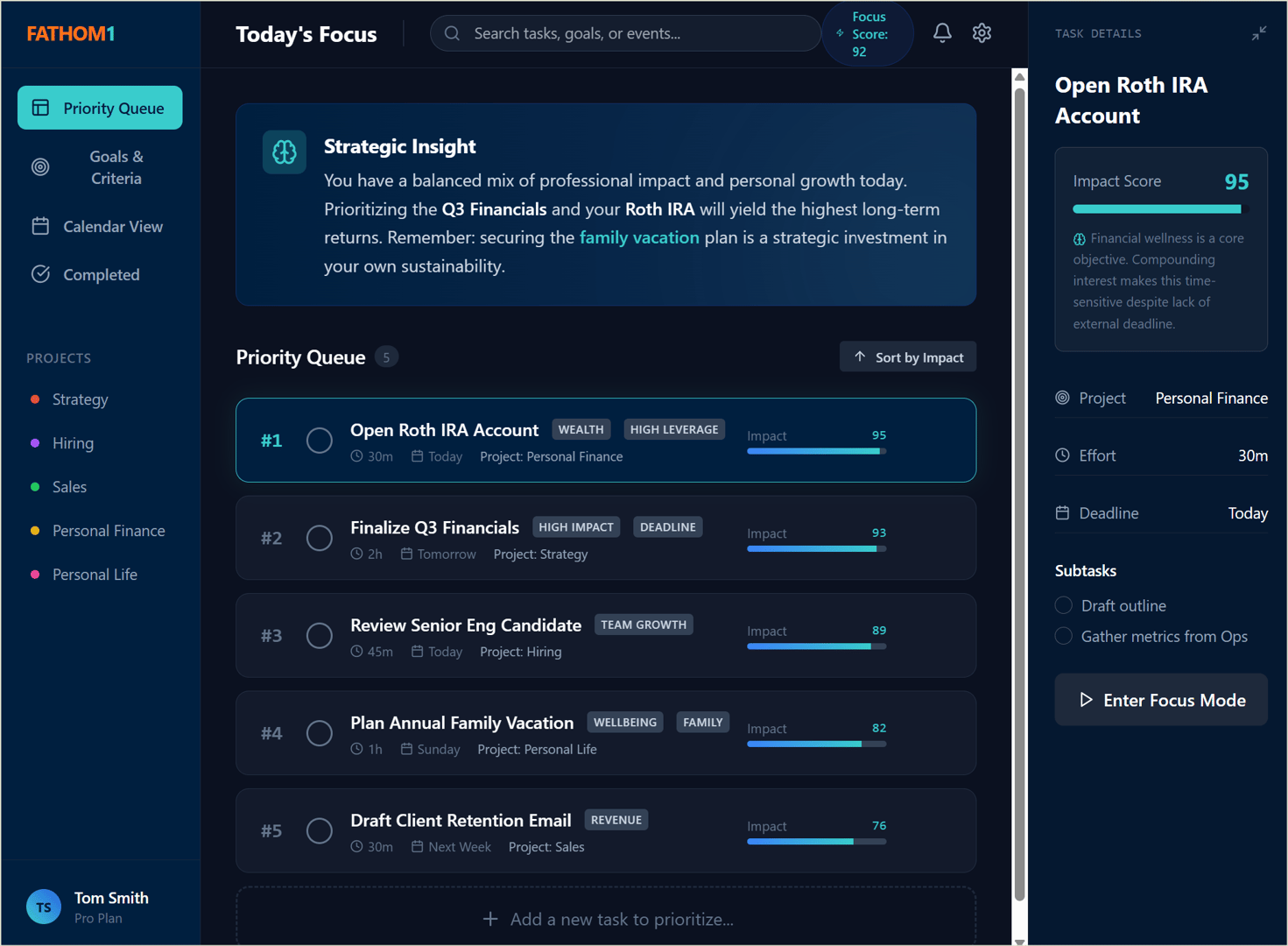The height and width of the screenshot is (946, 1288).
Task: Check the Gather metrics from Ops subtask
Action: click(x=1063, y=636)
